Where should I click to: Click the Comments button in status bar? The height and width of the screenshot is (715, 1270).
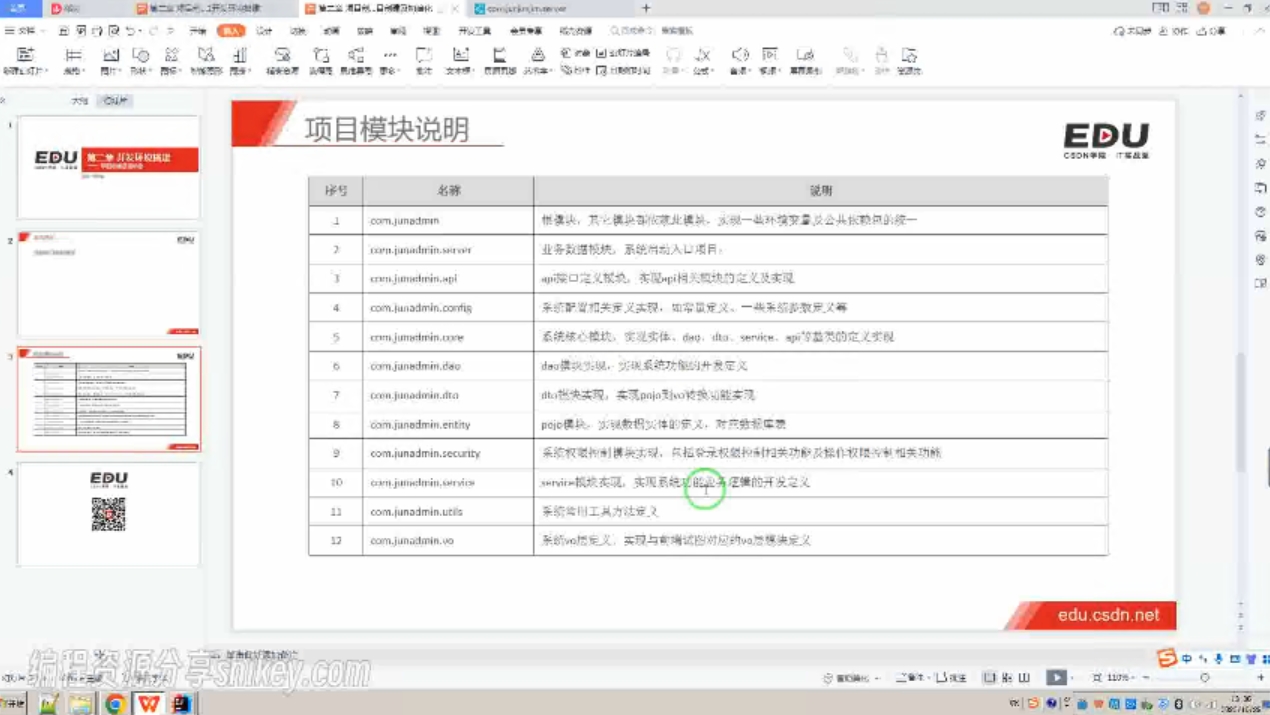(x=950, y=678)
